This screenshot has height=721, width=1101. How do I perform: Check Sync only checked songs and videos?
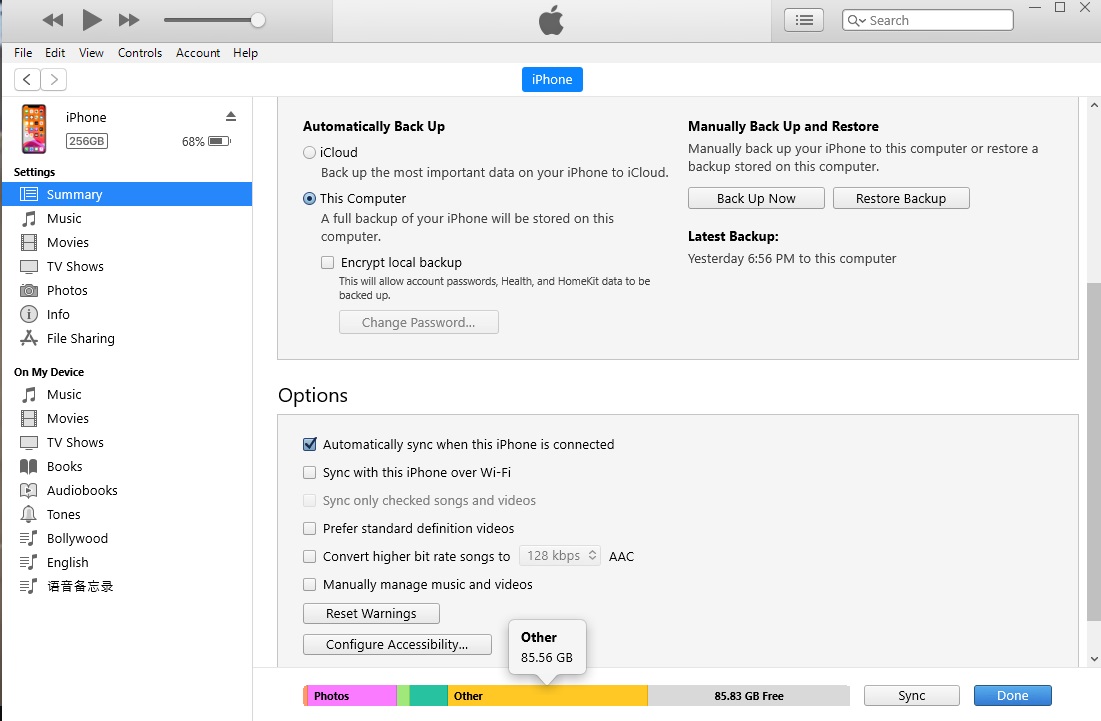310,501
